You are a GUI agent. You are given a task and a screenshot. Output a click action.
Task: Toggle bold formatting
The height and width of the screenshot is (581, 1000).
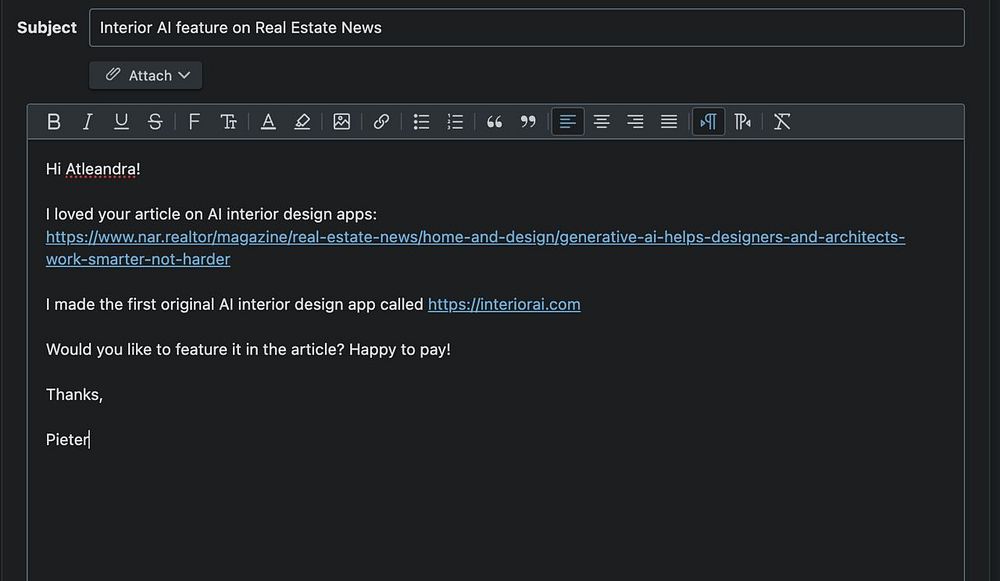coord(54,122)
